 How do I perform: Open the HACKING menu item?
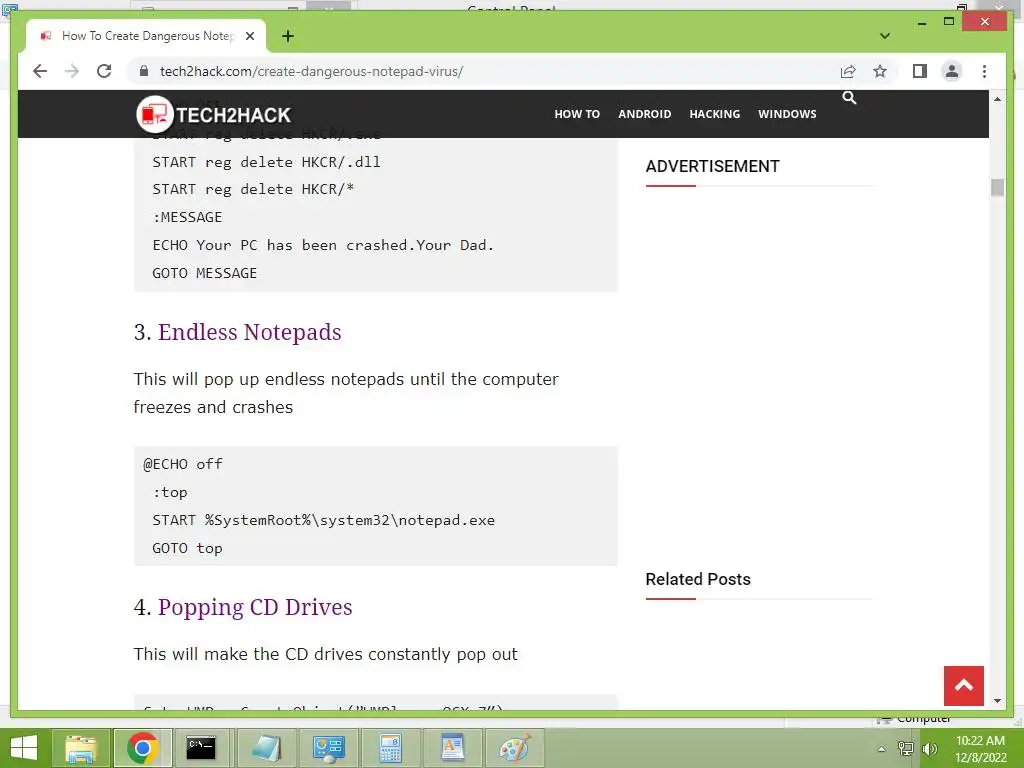[x=714, y=114]
